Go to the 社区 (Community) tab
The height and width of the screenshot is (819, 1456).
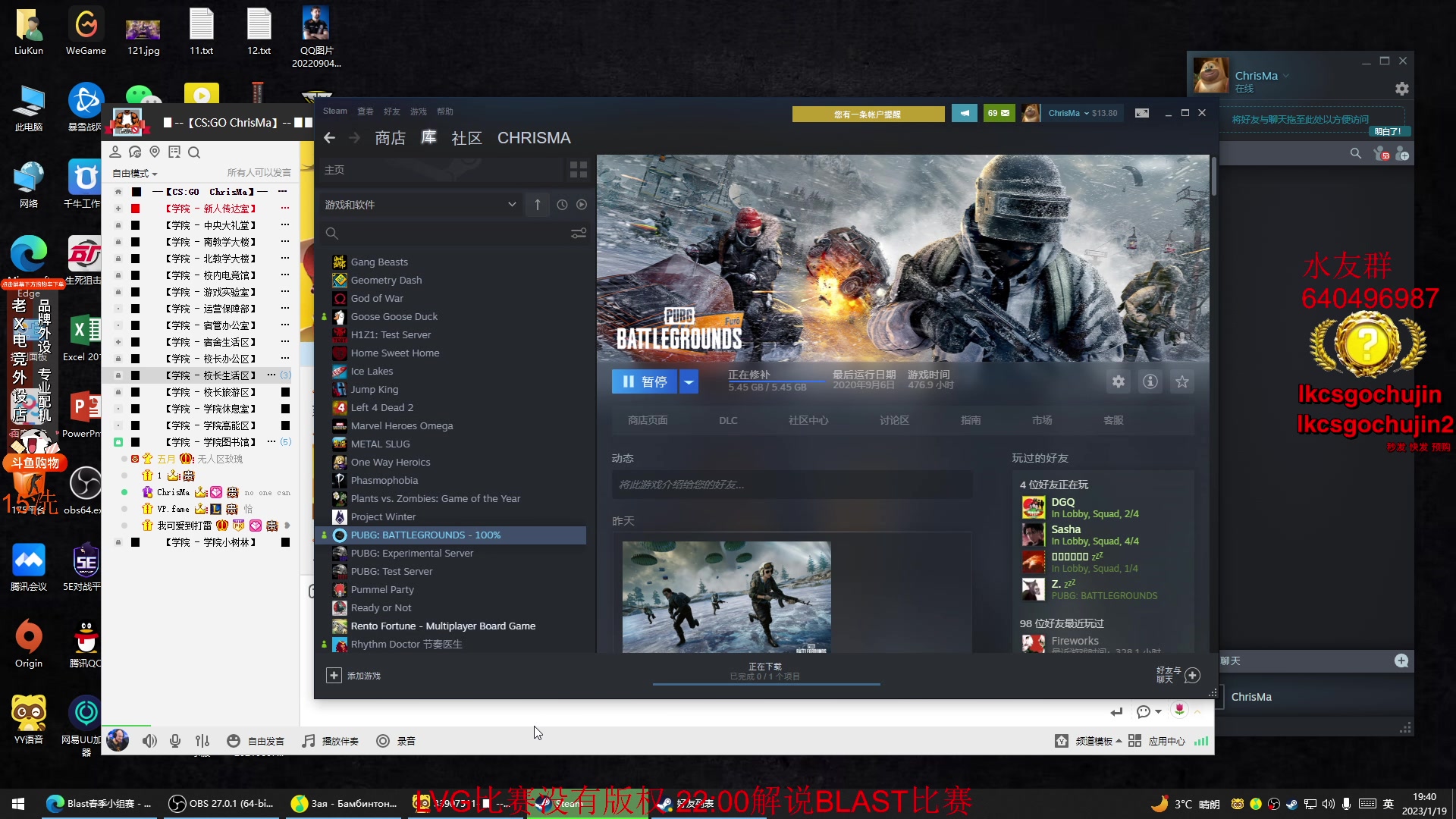[x=466, y=138]
